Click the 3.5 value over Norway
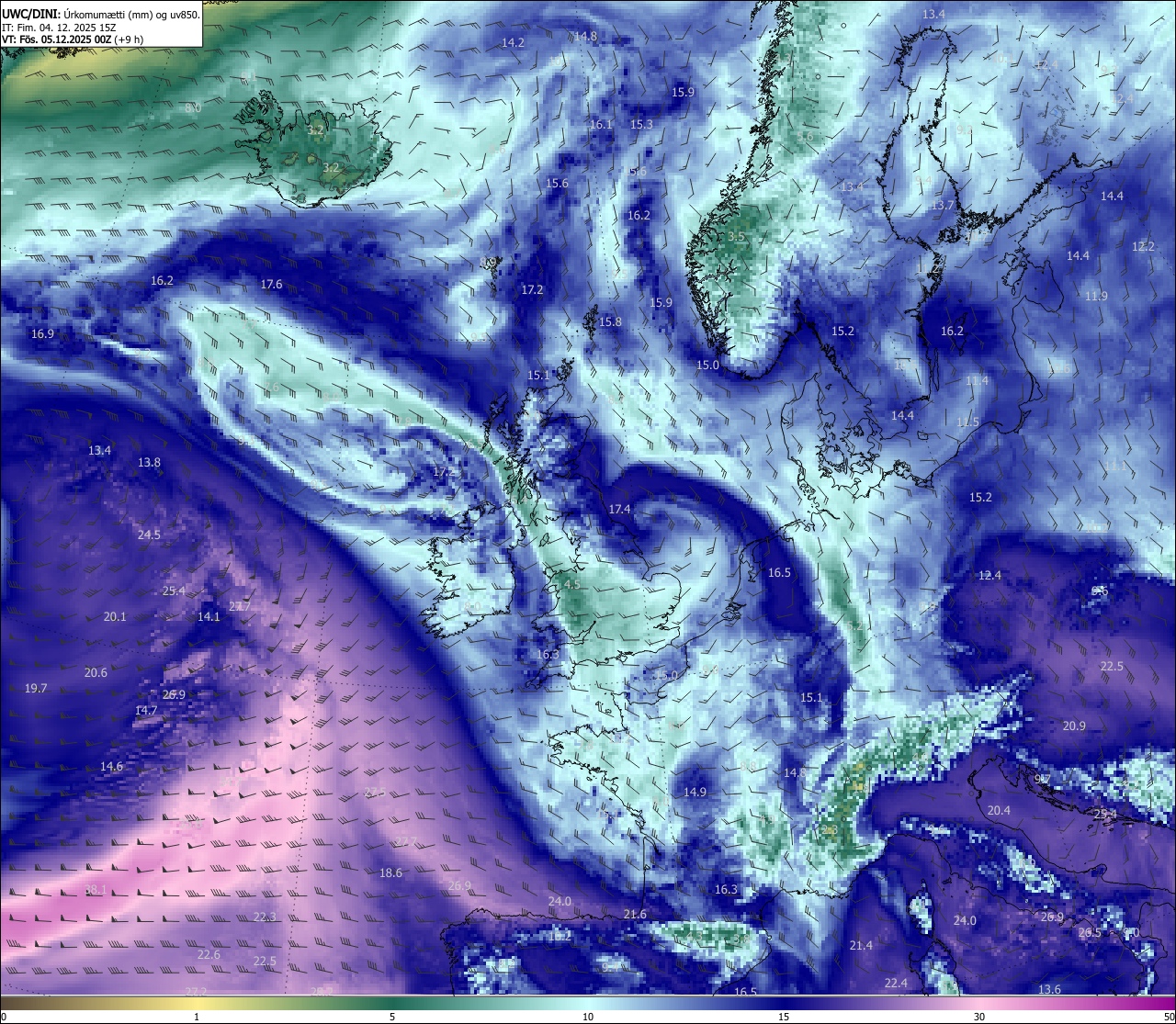Screen dimensions: 1176x1024 pyautogui.click(x=736, y=237)
